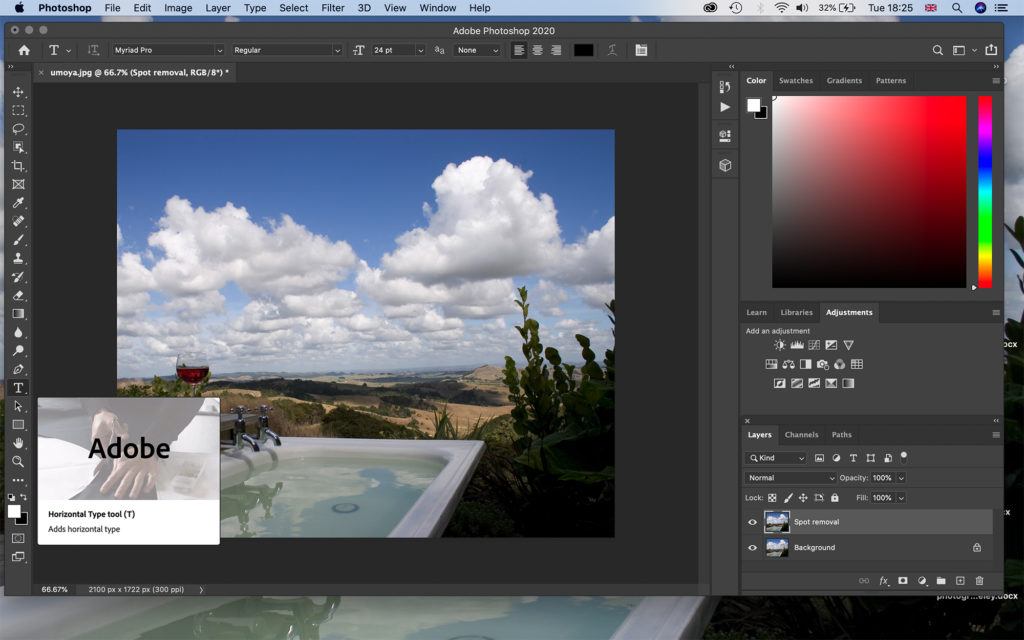Switch to the Swatches tab
Viewport: 1024px width, 640px height.
coord(796,81)
